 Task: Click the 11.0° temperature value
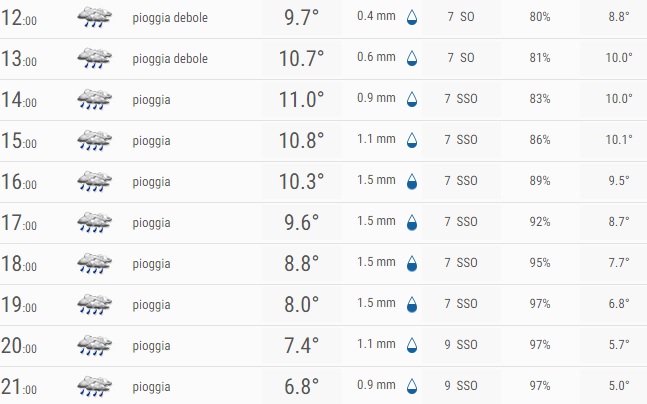[302, 99]
